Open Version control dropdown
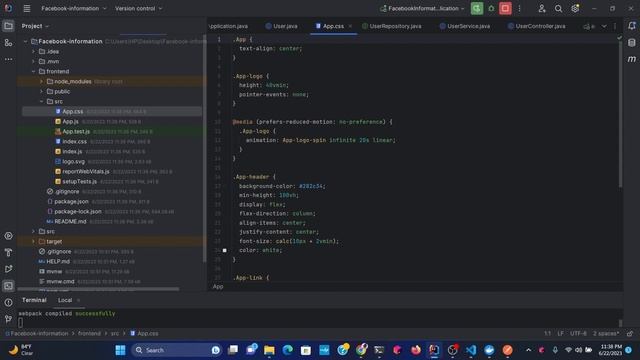Image resolution: width=640 pixels, height=360 pixels. point(138,8)
